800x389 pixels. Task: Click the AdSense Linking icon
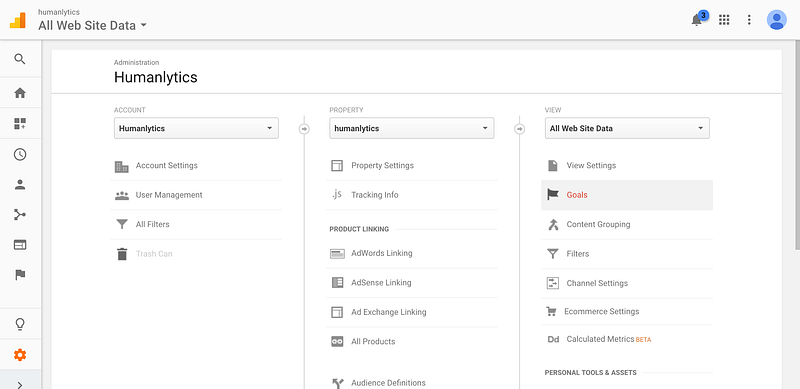pyautogui.click(x=337, y=282)
